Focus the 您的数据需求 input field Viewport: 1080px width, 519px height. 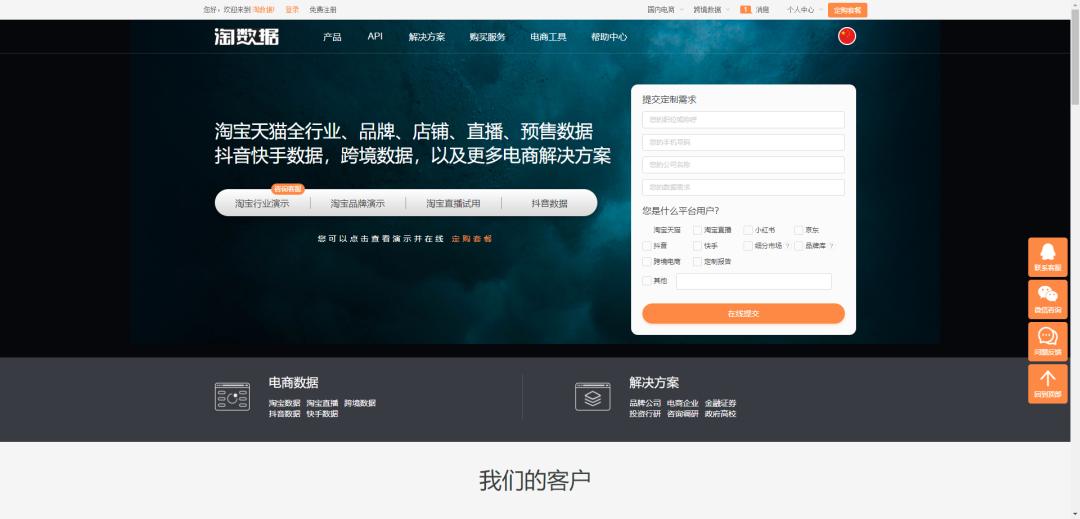743,187
